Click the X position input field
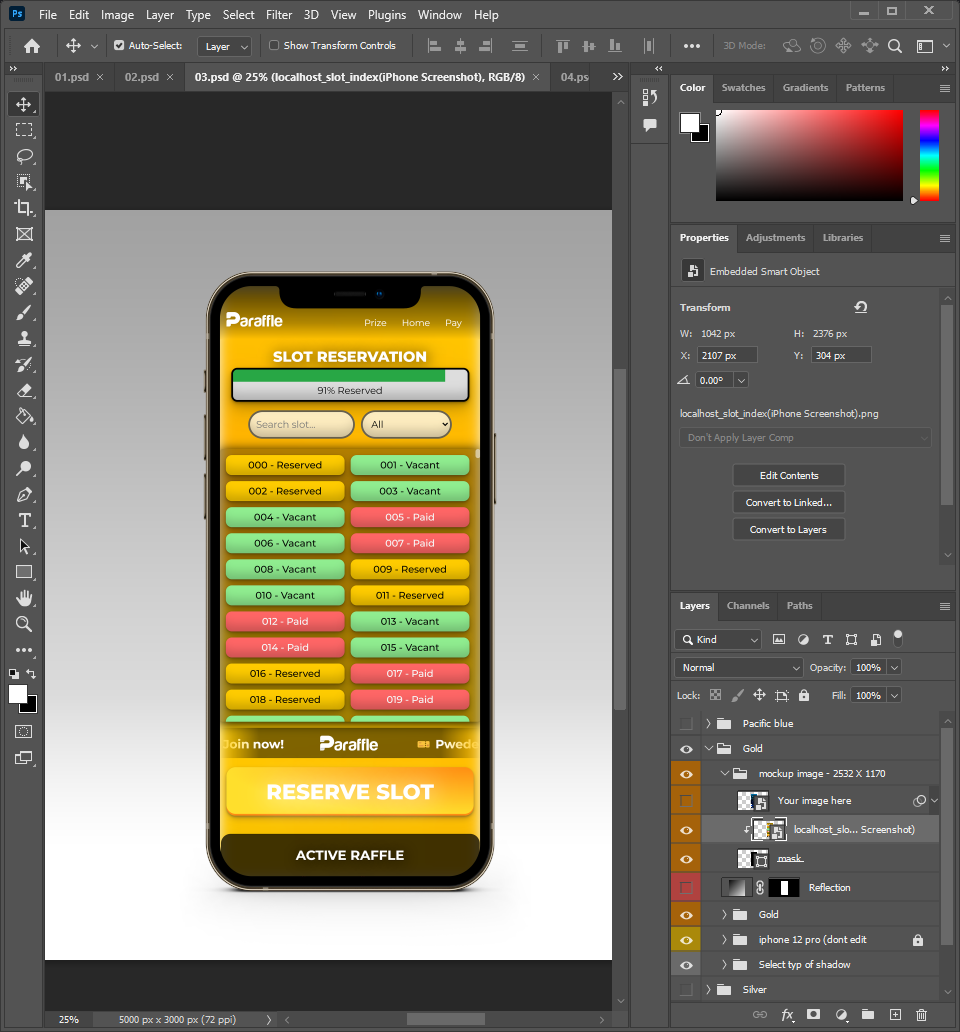The height and width of the screenshot is (1032, 960). tap(727, 354)
